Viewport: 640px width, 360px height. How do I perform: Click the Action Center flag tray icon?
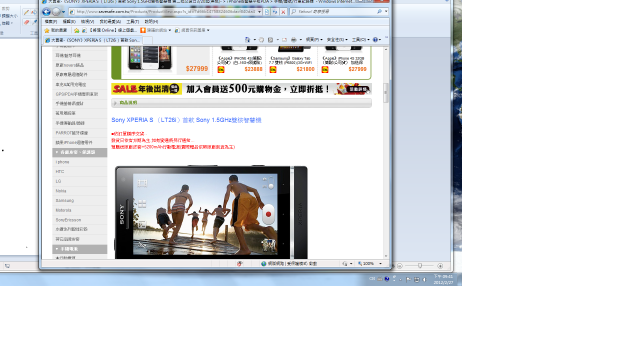tap(408, 280)
